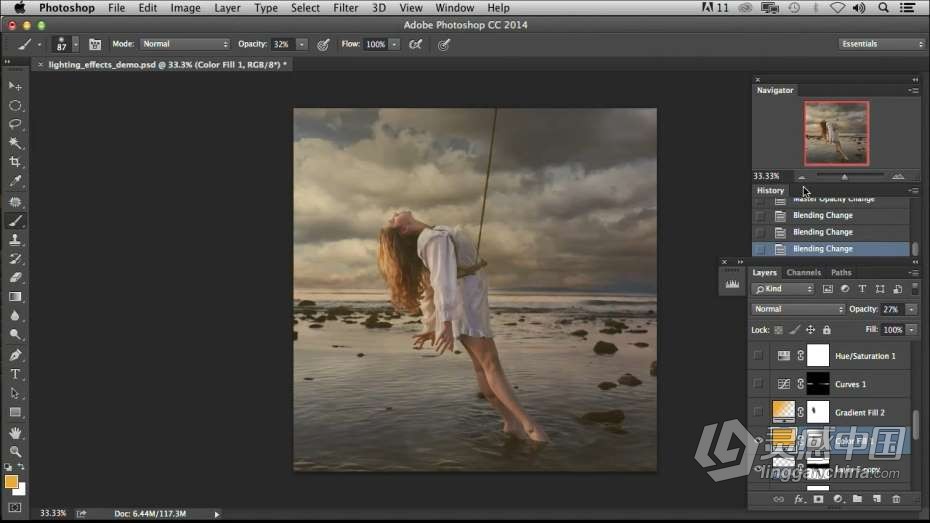Select the Magic Wand tool
The height and width of the screenshot is (523, 930).
click(x=15, y=143)
